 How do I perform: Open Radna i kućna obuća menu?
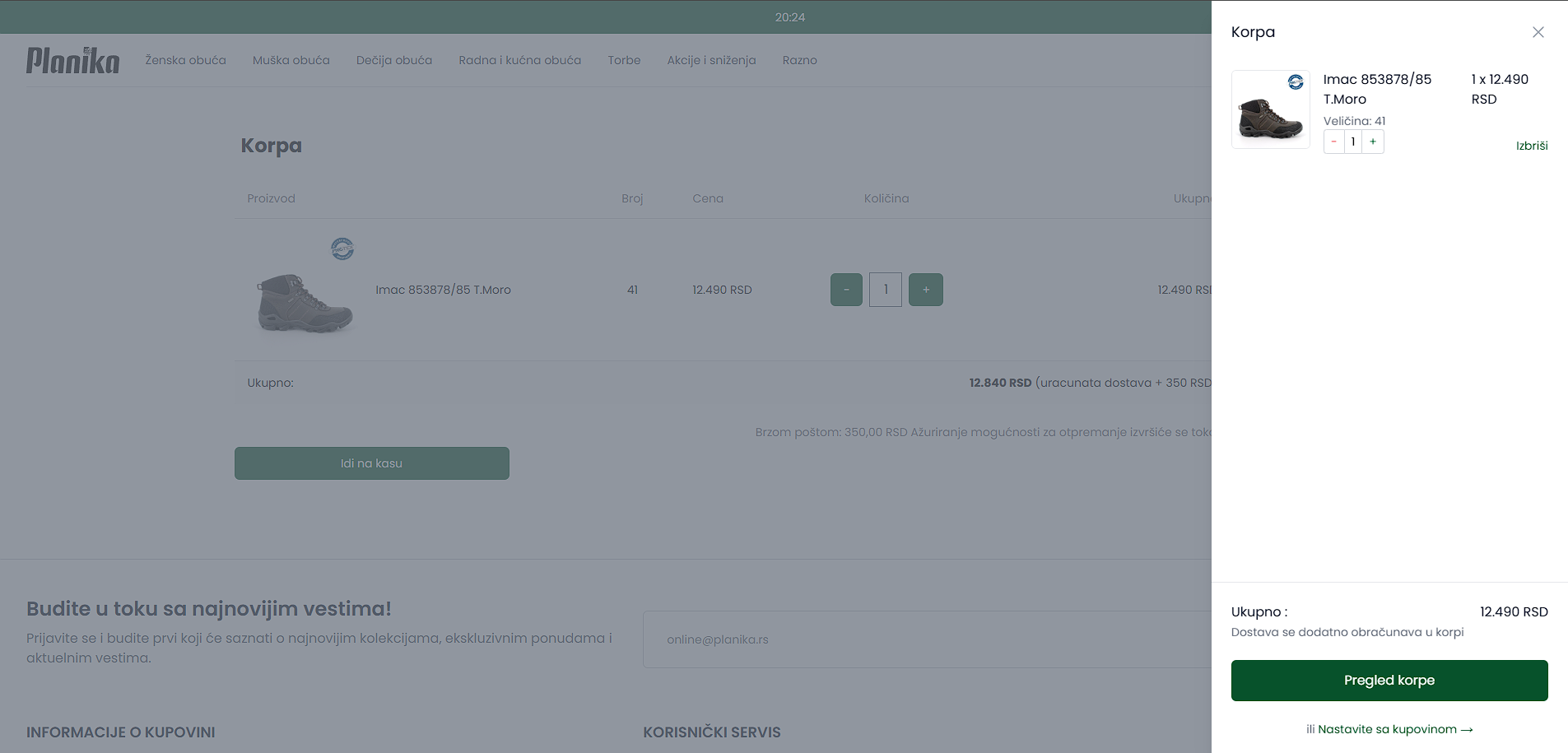[x=519, y=60]
